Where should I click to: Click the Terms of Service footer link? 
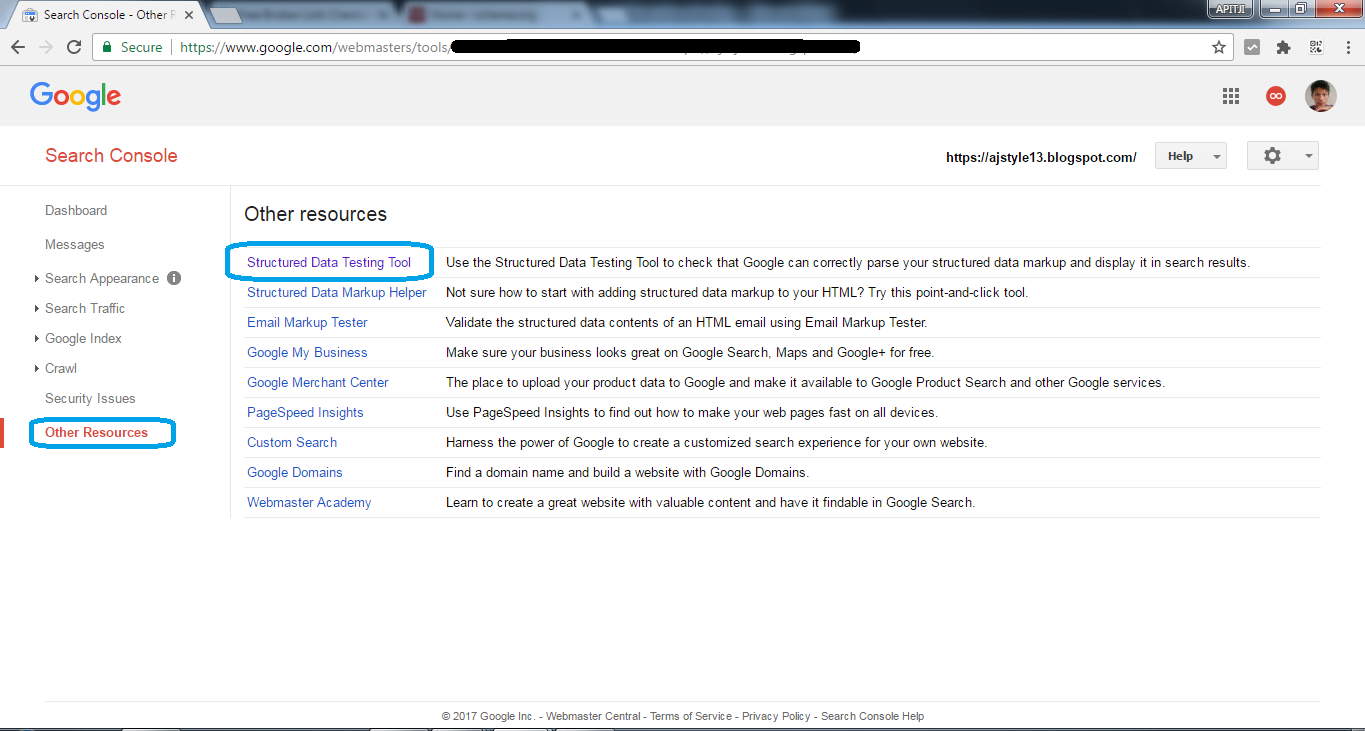(x=691, y=716)
